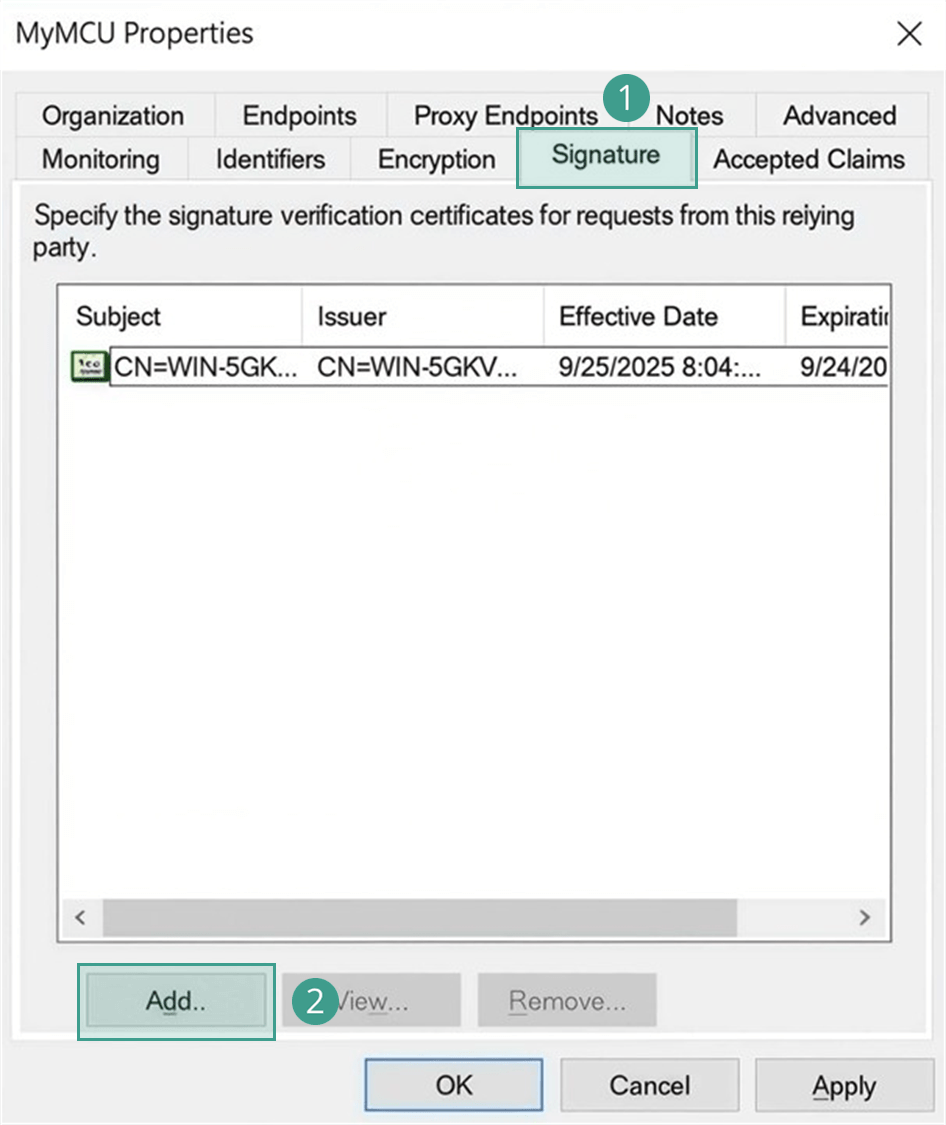The height and width of the screenshot is (1125, 946).
Task: Select the CN=WIN-5GK certificate subject row
Action: click(205, 367)
